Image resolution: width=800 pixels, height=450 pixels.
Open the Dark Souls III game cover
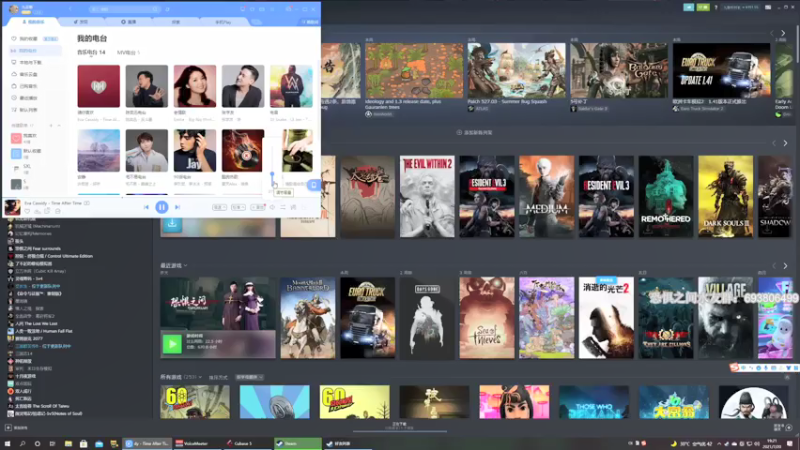point(725,196)
